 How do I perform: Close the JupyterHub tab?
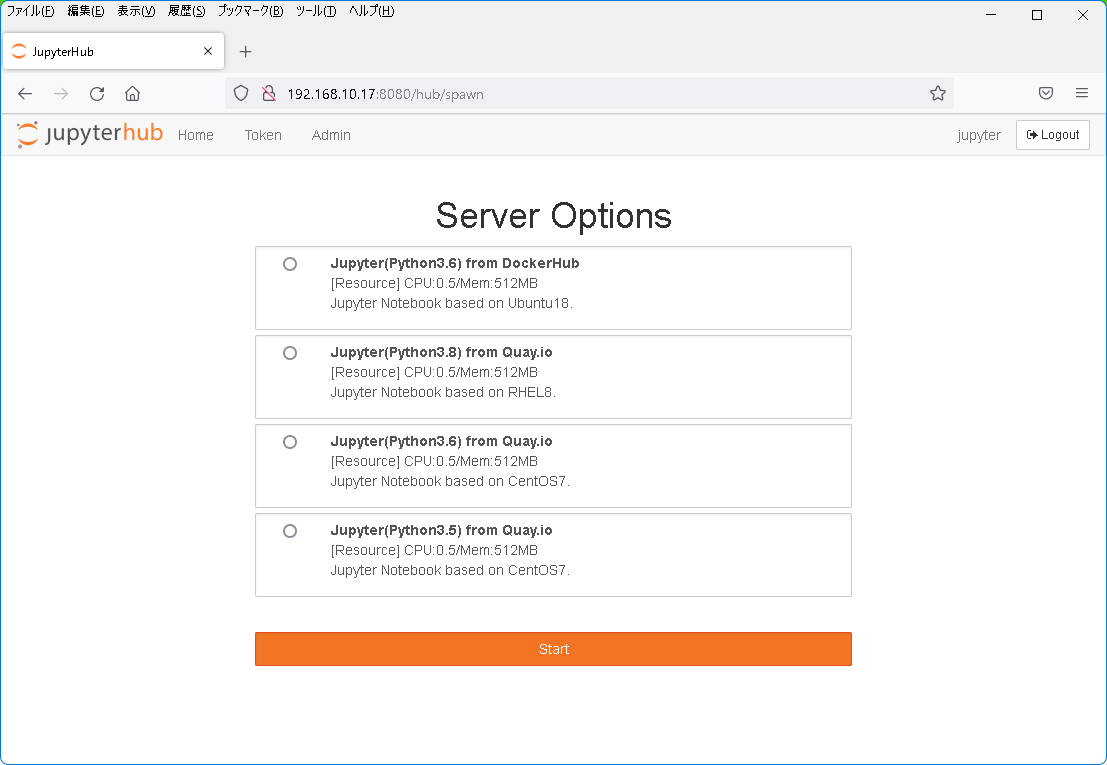pos(208,52)
